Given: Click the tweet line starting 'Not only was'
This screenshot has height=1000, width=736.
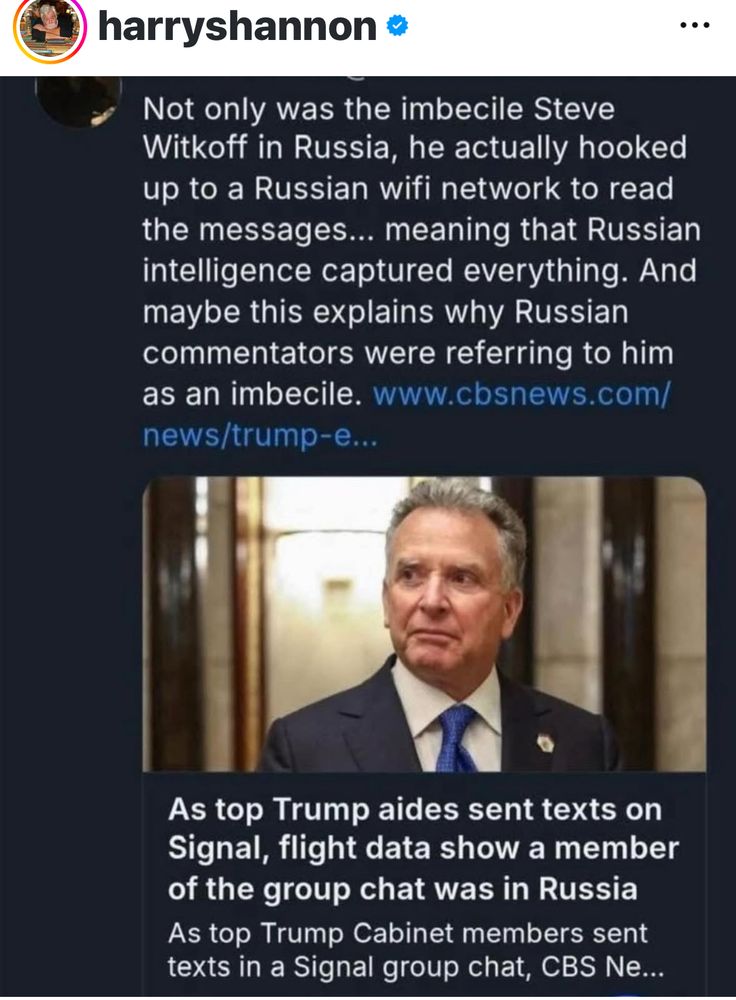Looking at the screenshot, I should point(378,107).
